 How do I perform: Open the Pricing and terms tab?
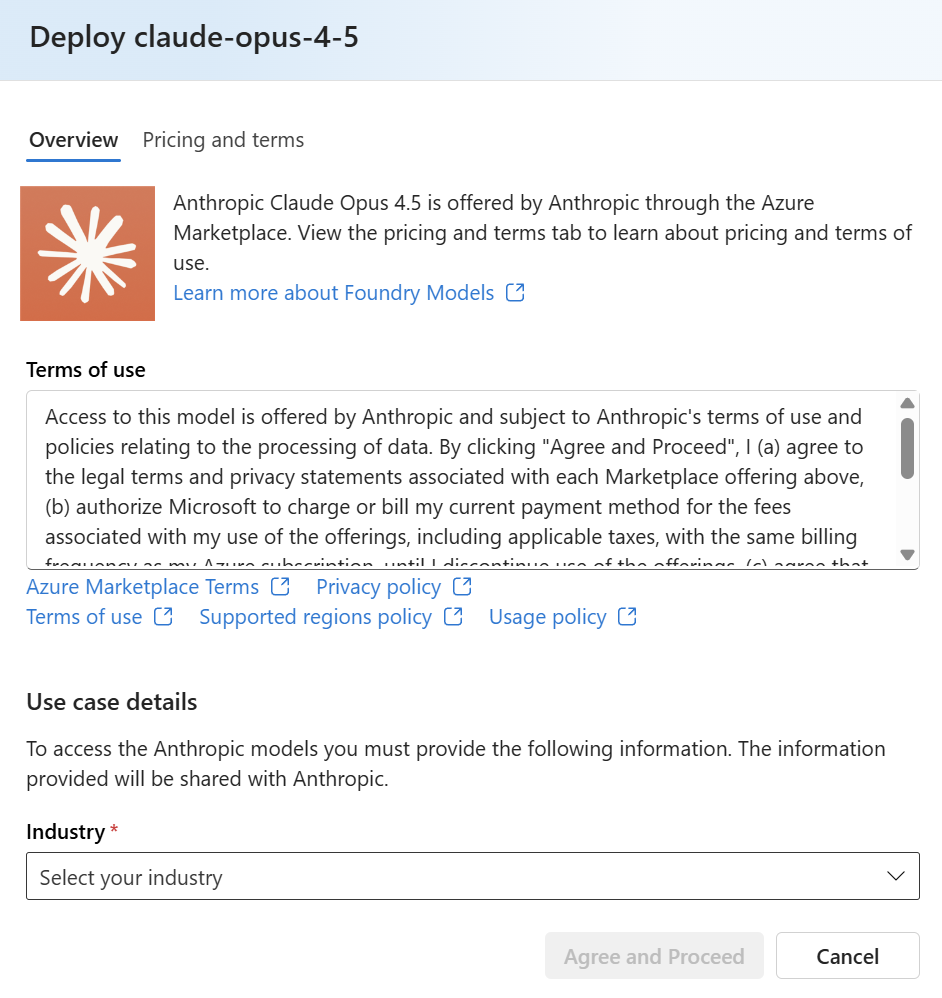pos(223,140)
